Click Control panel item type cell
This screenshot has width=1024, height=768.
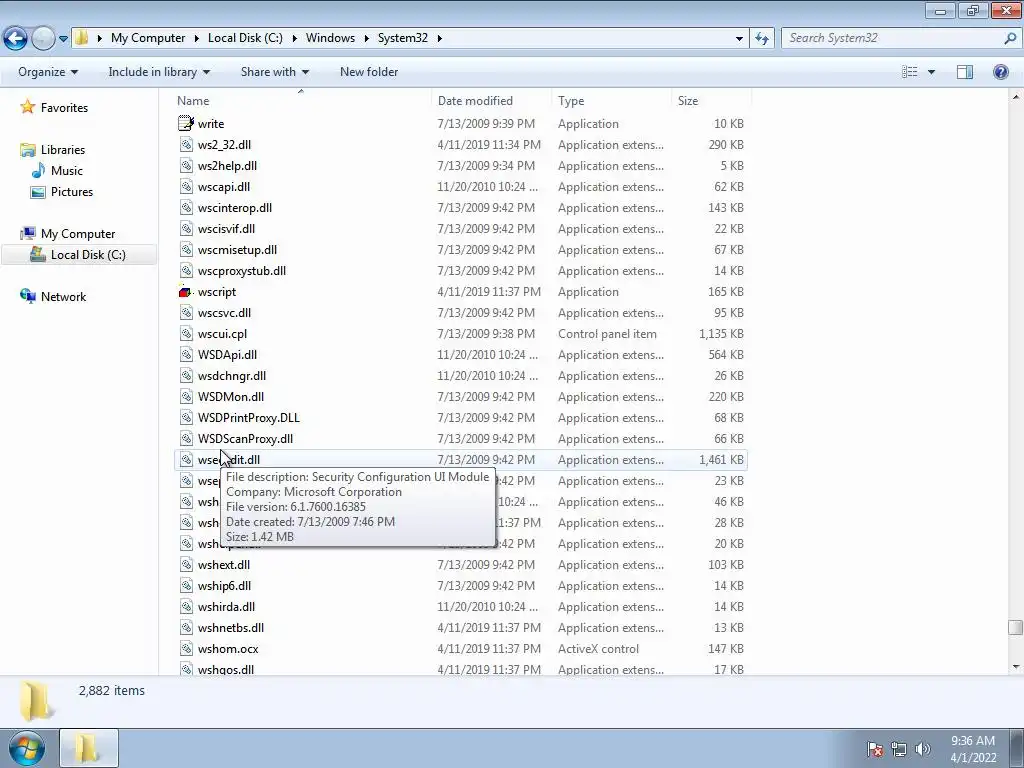pos(607,334)
